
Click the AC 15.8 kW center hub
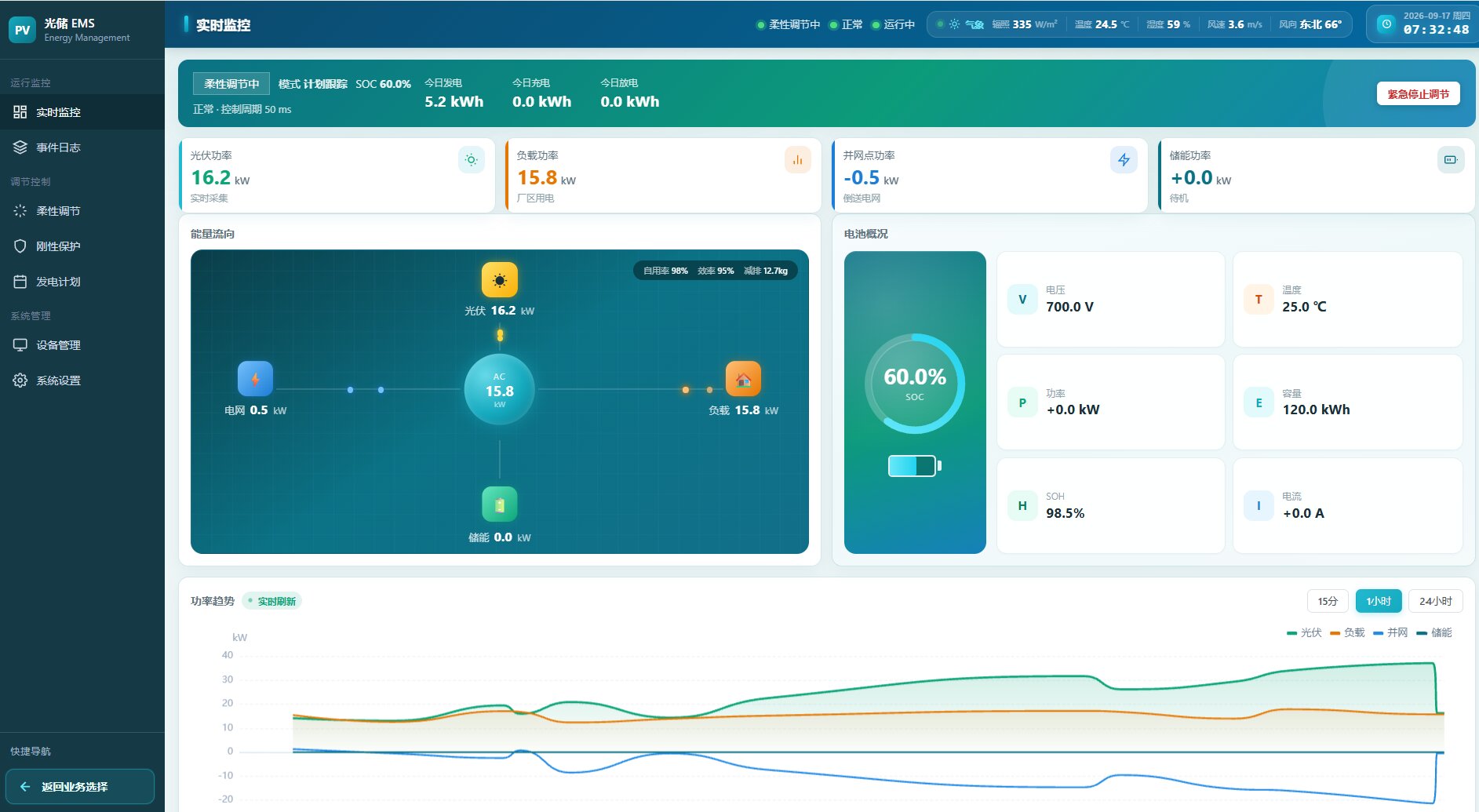[x=500, y=389]
